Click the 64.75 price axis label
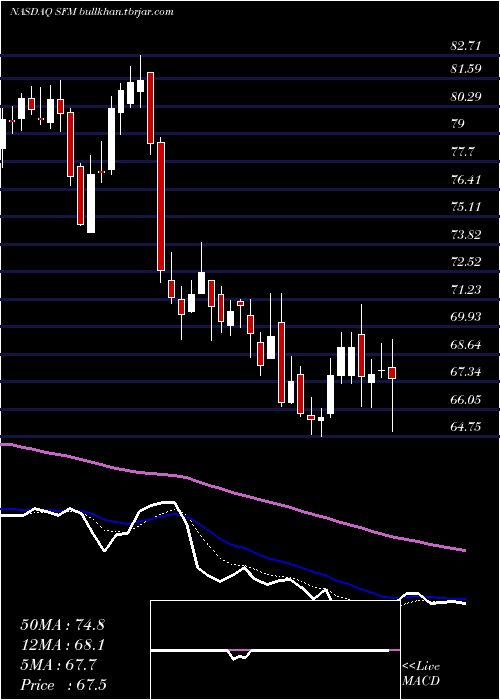 tap(465, 428)
